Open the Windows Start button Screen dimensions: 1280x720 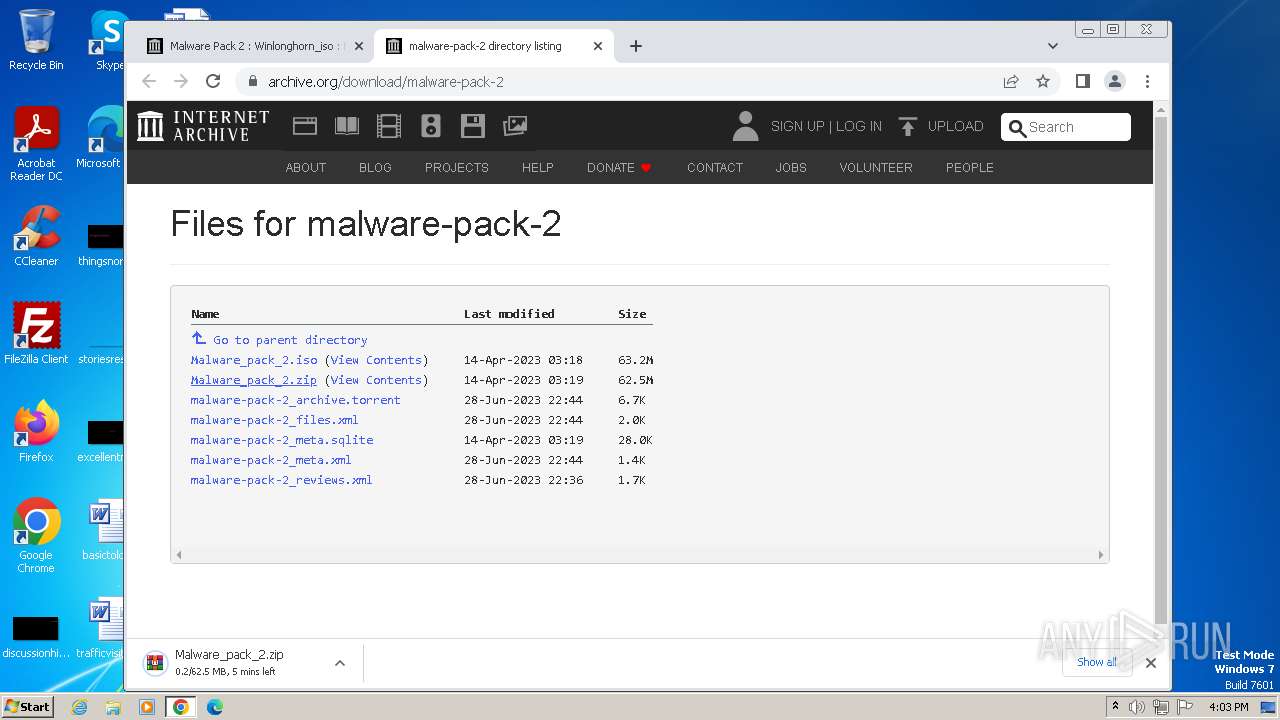(x=27, y=707)
